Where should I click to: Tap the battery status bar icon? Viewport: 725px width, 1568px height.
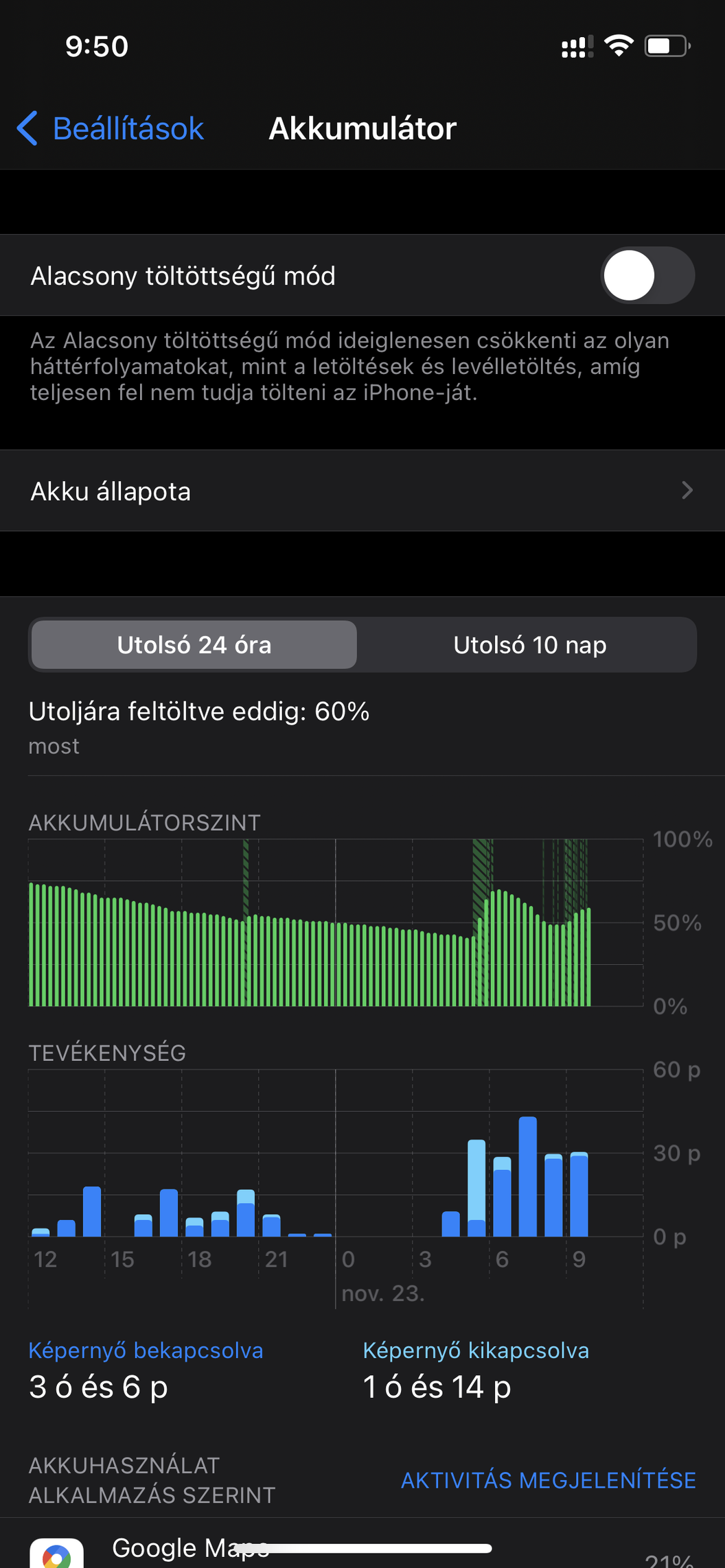[667, 46]
